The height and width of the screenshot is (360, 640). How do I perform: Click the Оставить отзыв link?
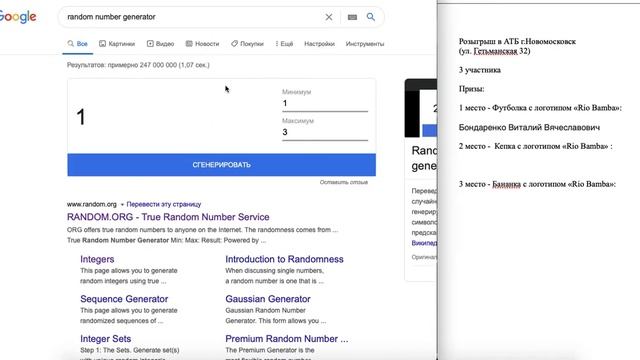coord(344,182)
